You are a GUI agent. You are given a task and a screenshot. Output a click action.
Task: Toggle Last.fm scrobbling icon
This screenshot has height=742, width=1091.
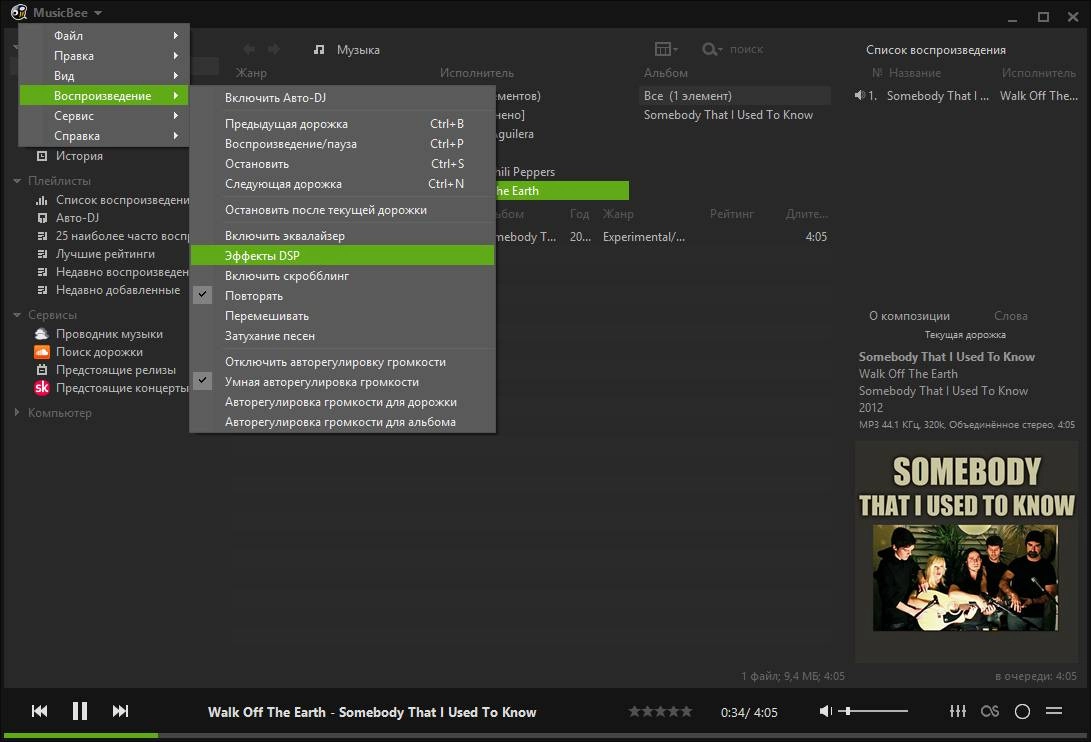click(989, 711)
